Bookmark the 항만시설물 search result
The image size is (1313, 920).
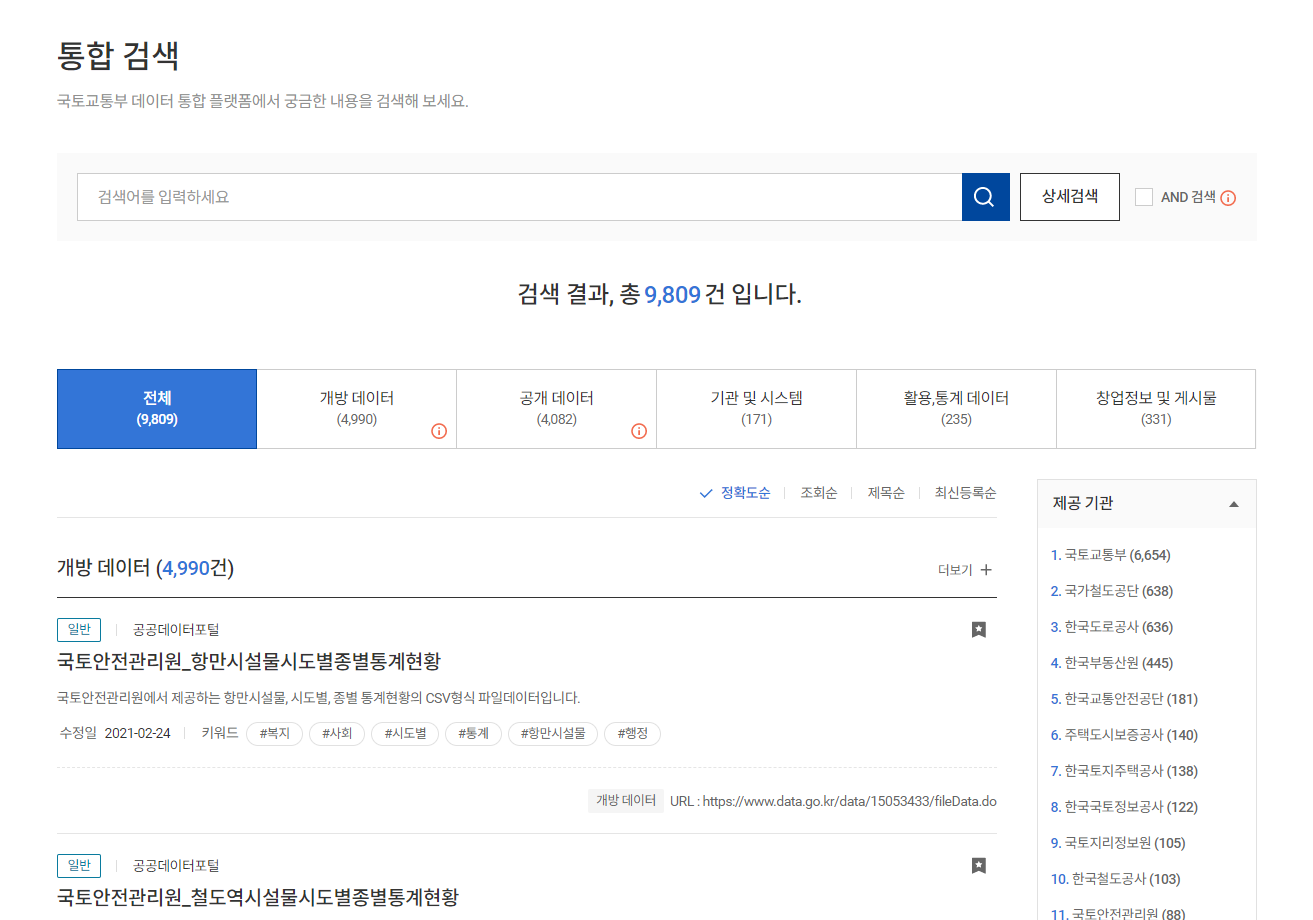pos(978,630)
